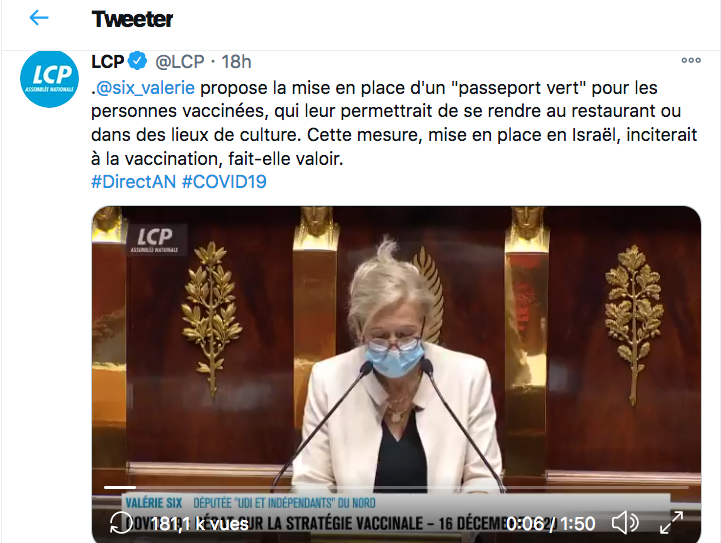
Task: Click the 0:06 / 1:50 time display
Action: [550, 524]
